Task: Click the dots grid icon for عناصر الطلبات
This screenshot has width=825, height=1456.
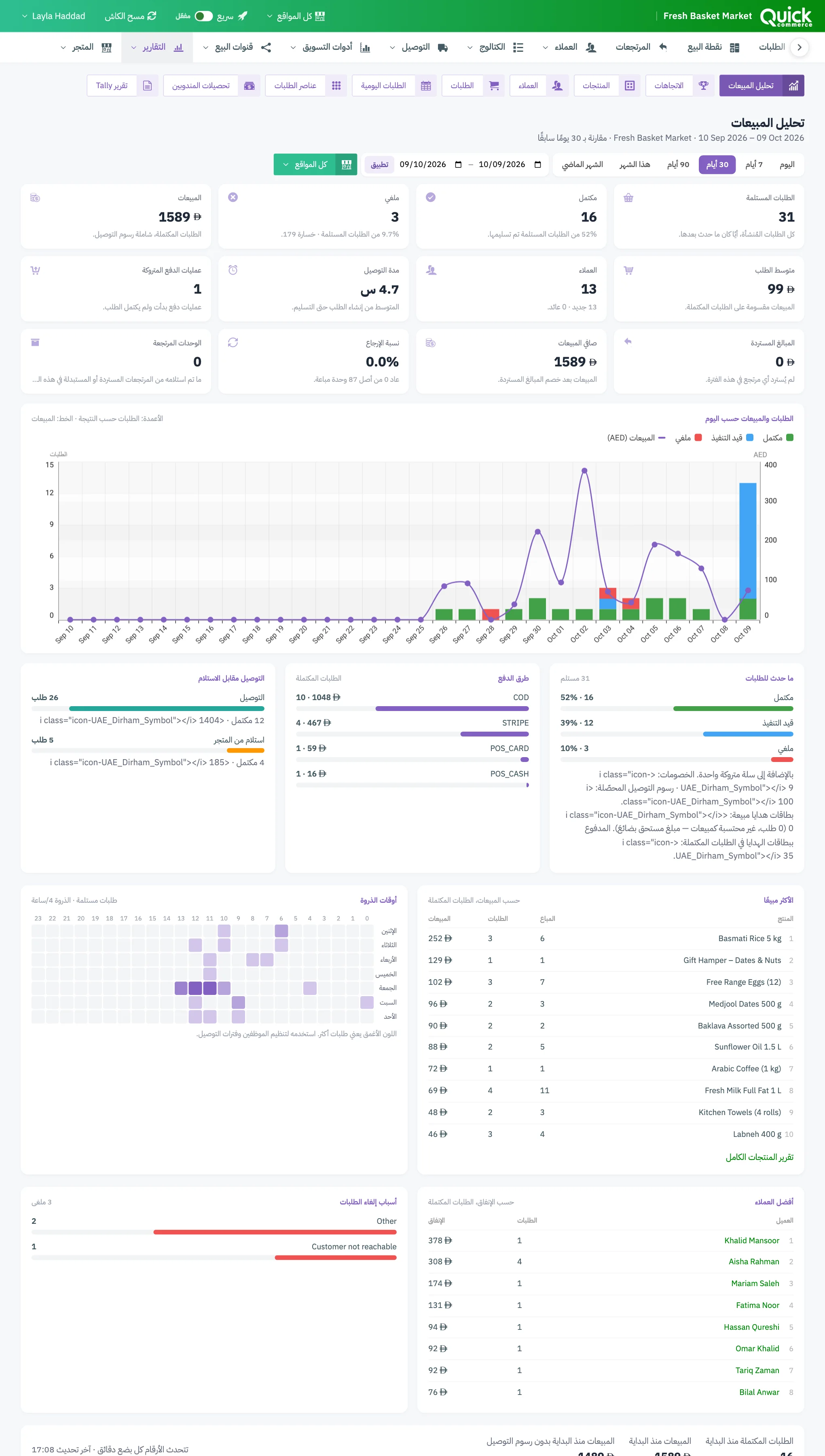Action: click(336, 86)
